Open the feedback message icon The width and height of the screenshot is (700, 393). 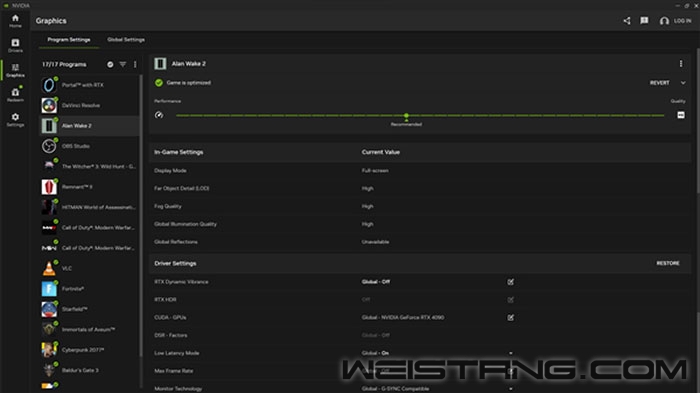tap(644, 21)
